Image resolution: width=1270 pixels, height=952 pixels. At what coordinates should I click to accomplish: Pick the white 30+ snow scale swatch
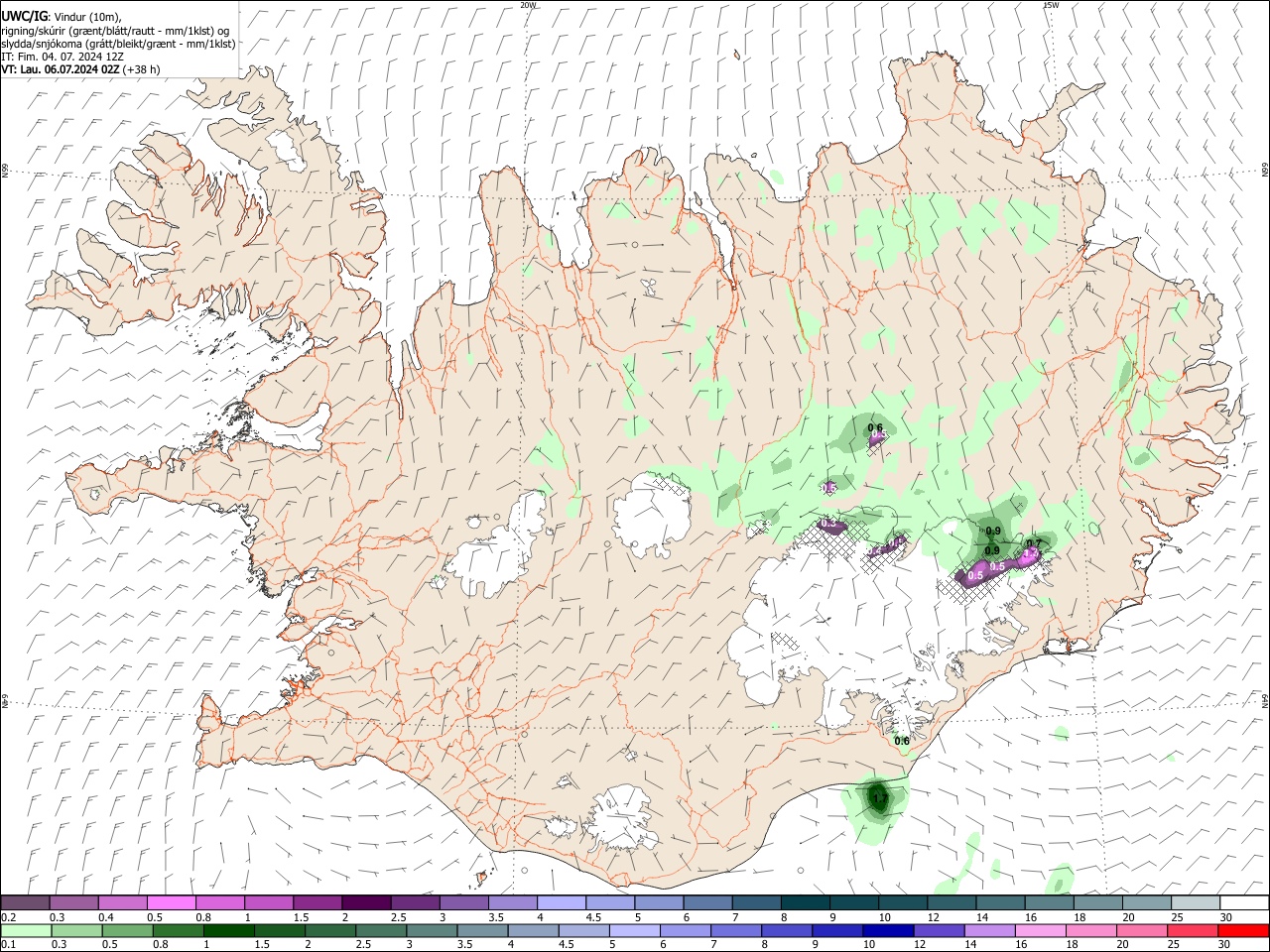[x=1244, y=902]
